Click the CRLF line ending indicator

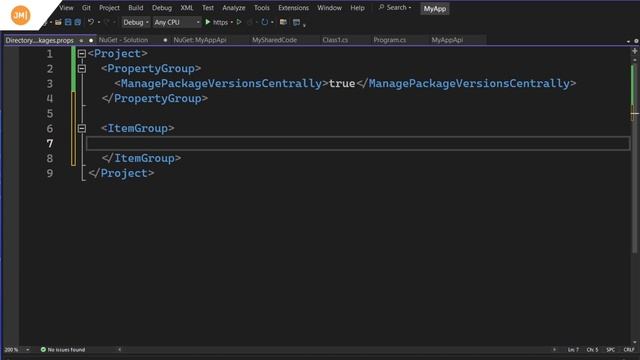(x=629, y=349)
